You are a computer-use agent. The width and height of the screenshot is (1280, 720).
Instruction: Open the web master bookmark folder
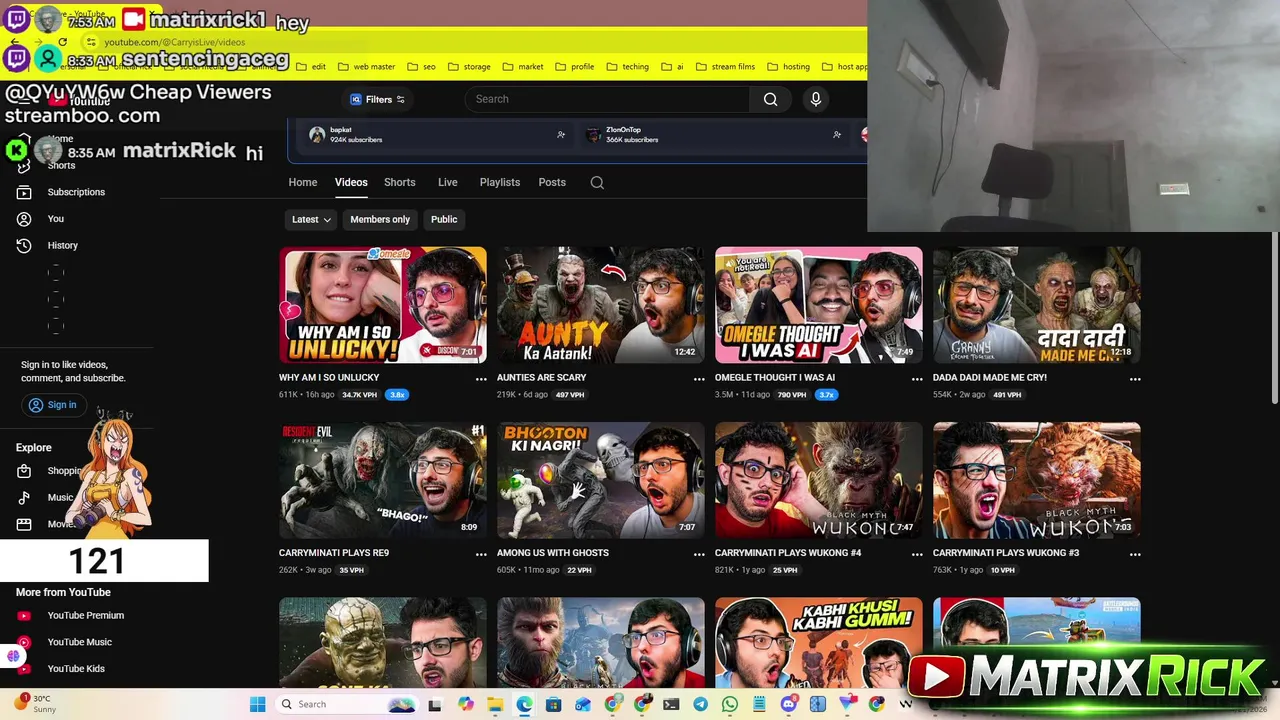(367, 67)
